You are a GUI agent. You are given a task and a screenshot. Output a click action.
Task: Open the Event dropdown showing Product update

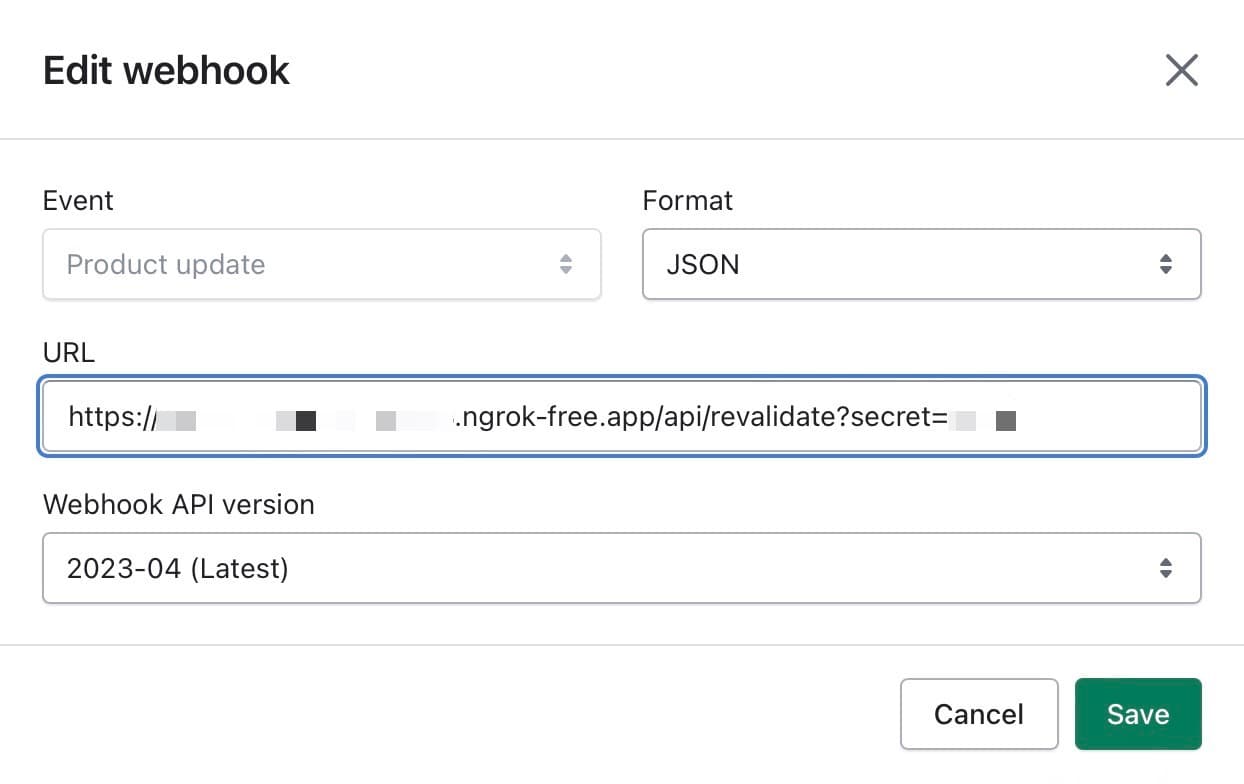click(320, 264)
